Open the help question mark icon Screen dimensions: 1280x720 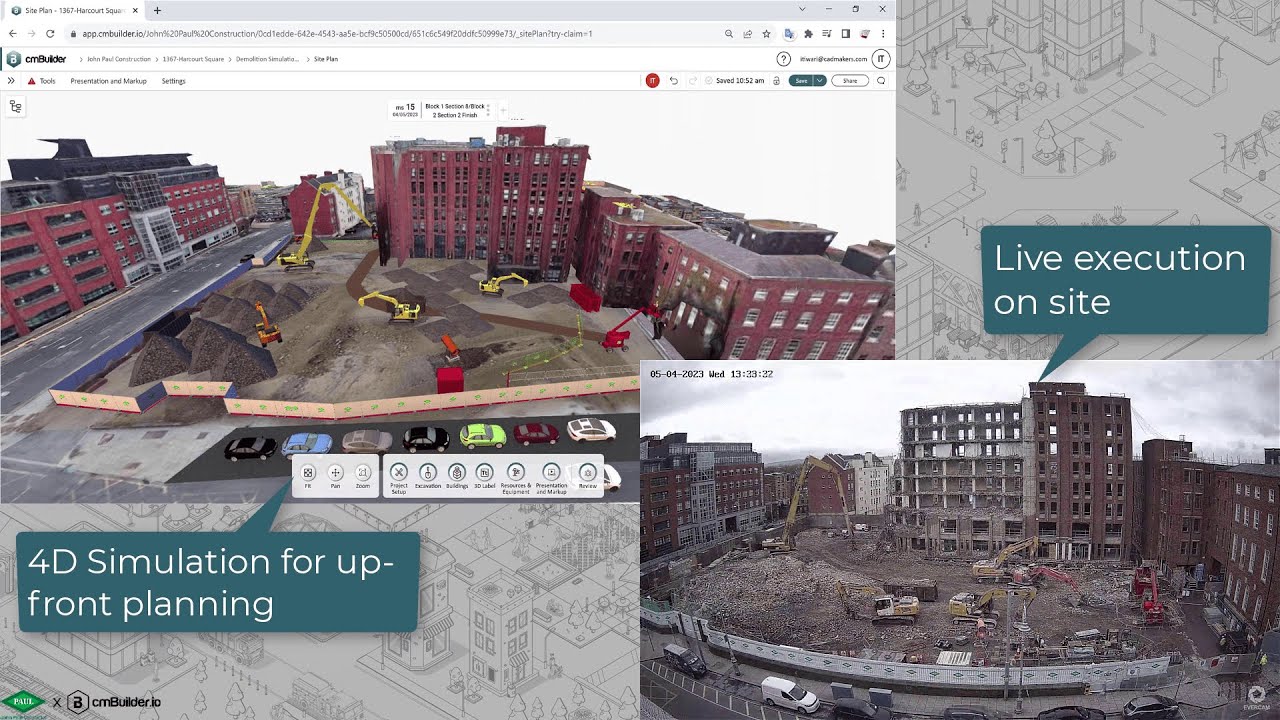click(784, 59)
